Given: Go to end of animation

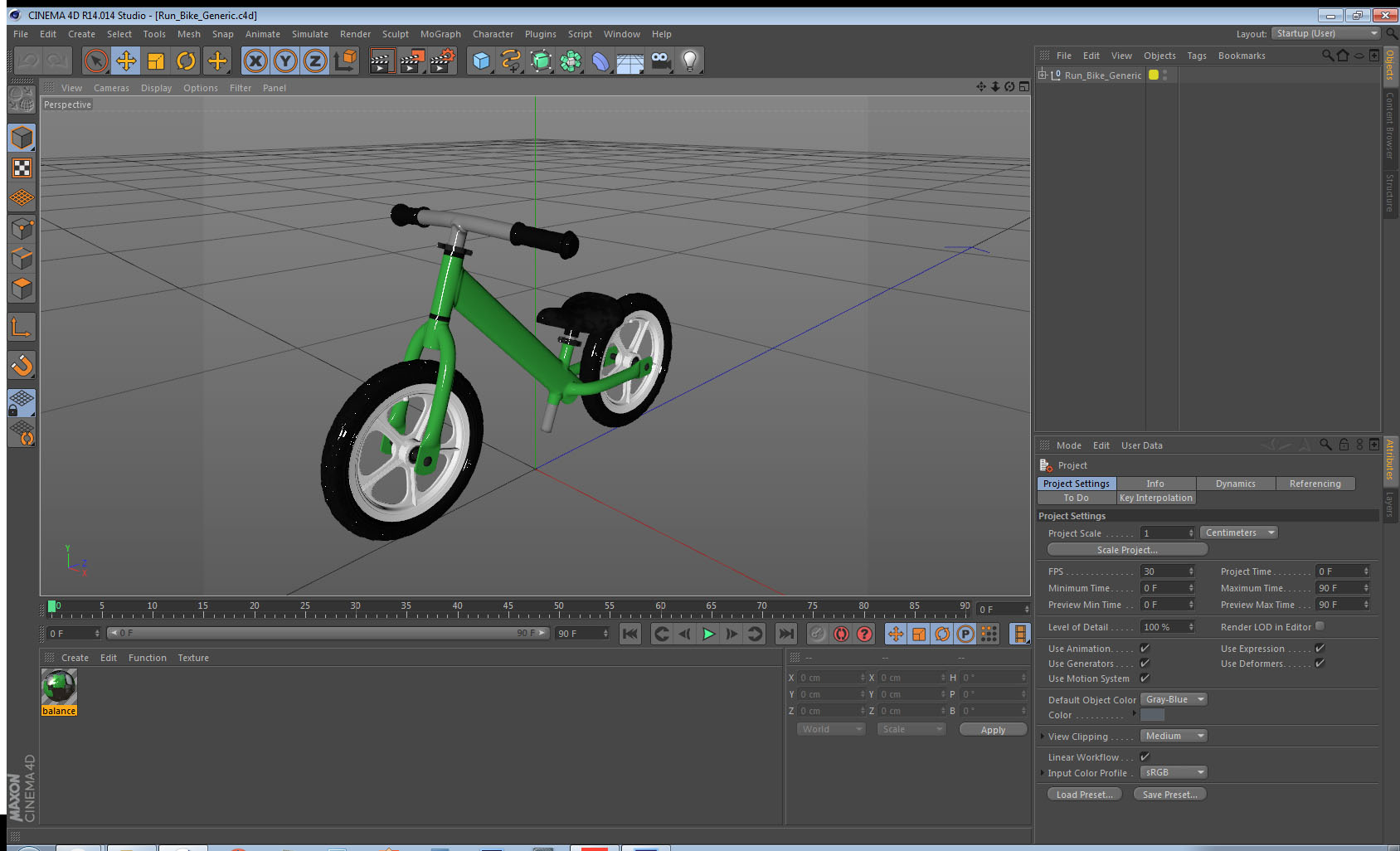Looking at the screenshot, I should point(785,634).
